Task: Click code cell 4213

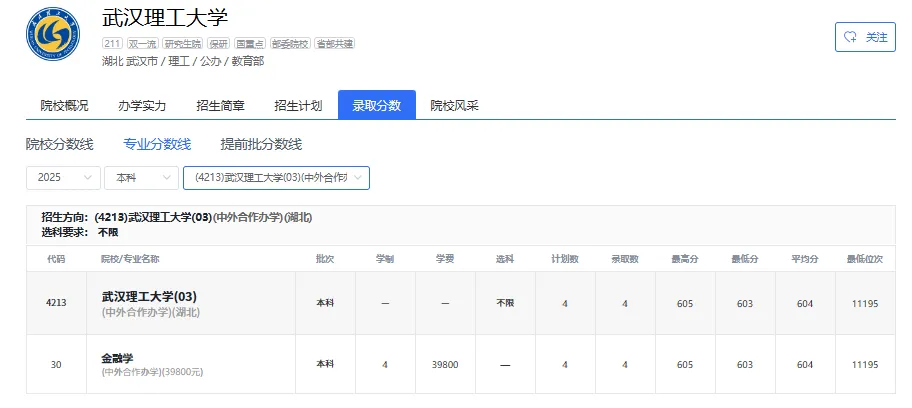Action: [56, 303]
